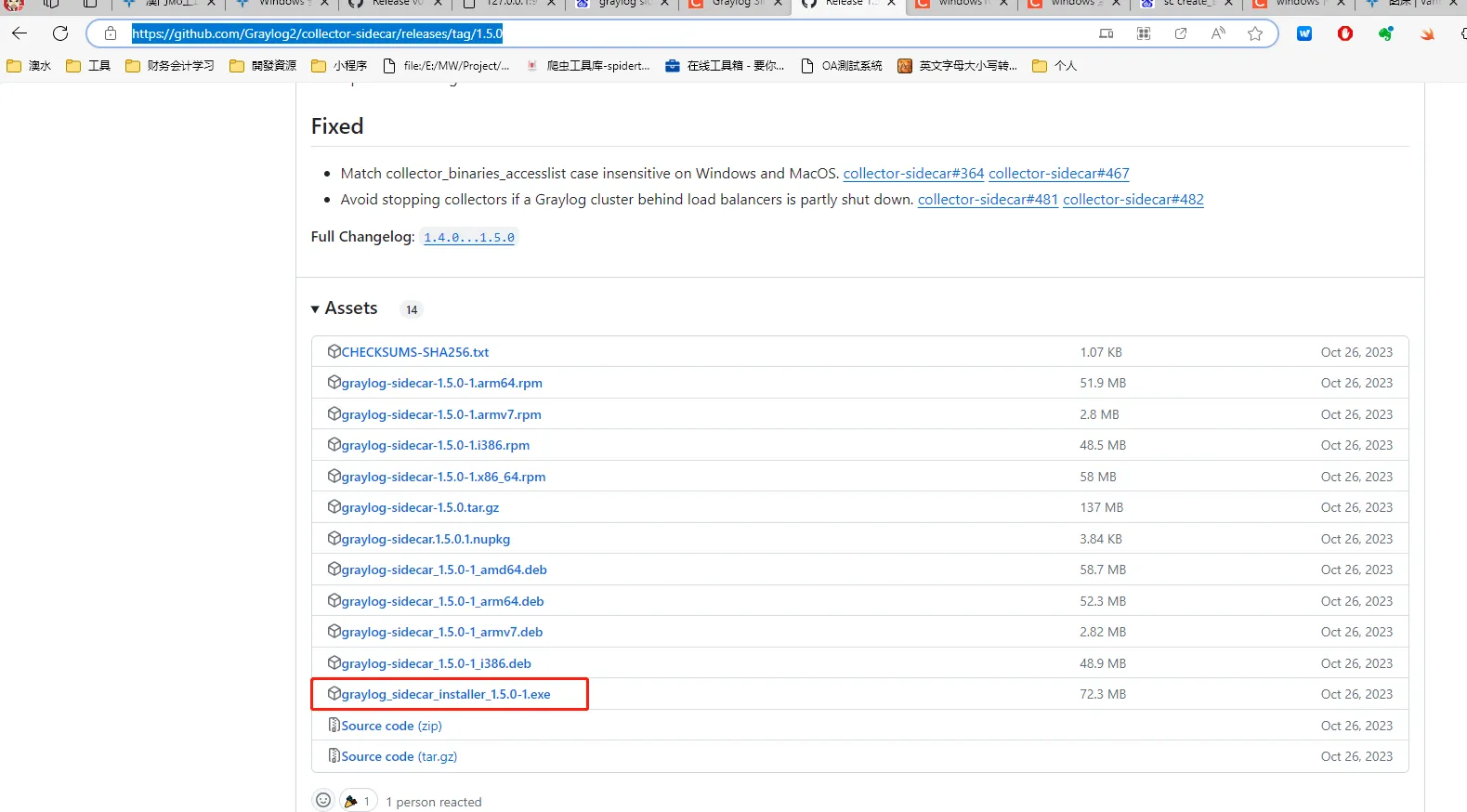Open the share icon in address bar

coord(1181,33)
